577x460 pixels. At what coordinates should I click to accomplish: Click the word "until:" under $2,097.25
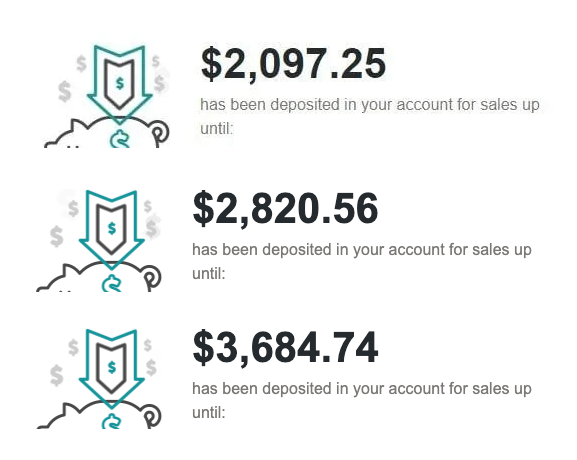point(217,128)
